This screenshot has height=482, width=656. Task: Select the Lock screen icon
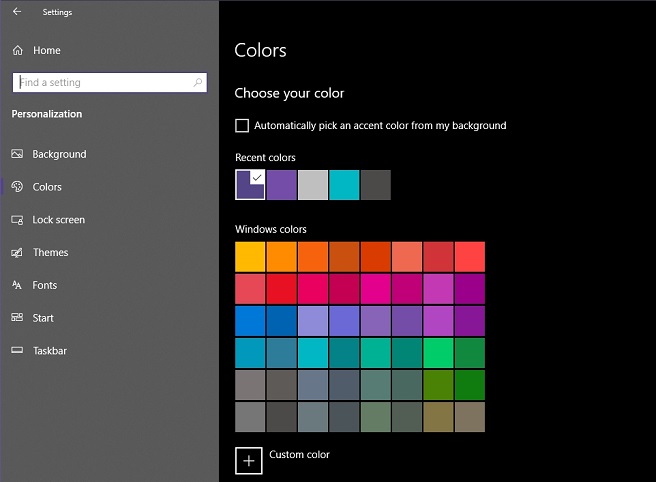pyautogui.click(x=17, y=220)
